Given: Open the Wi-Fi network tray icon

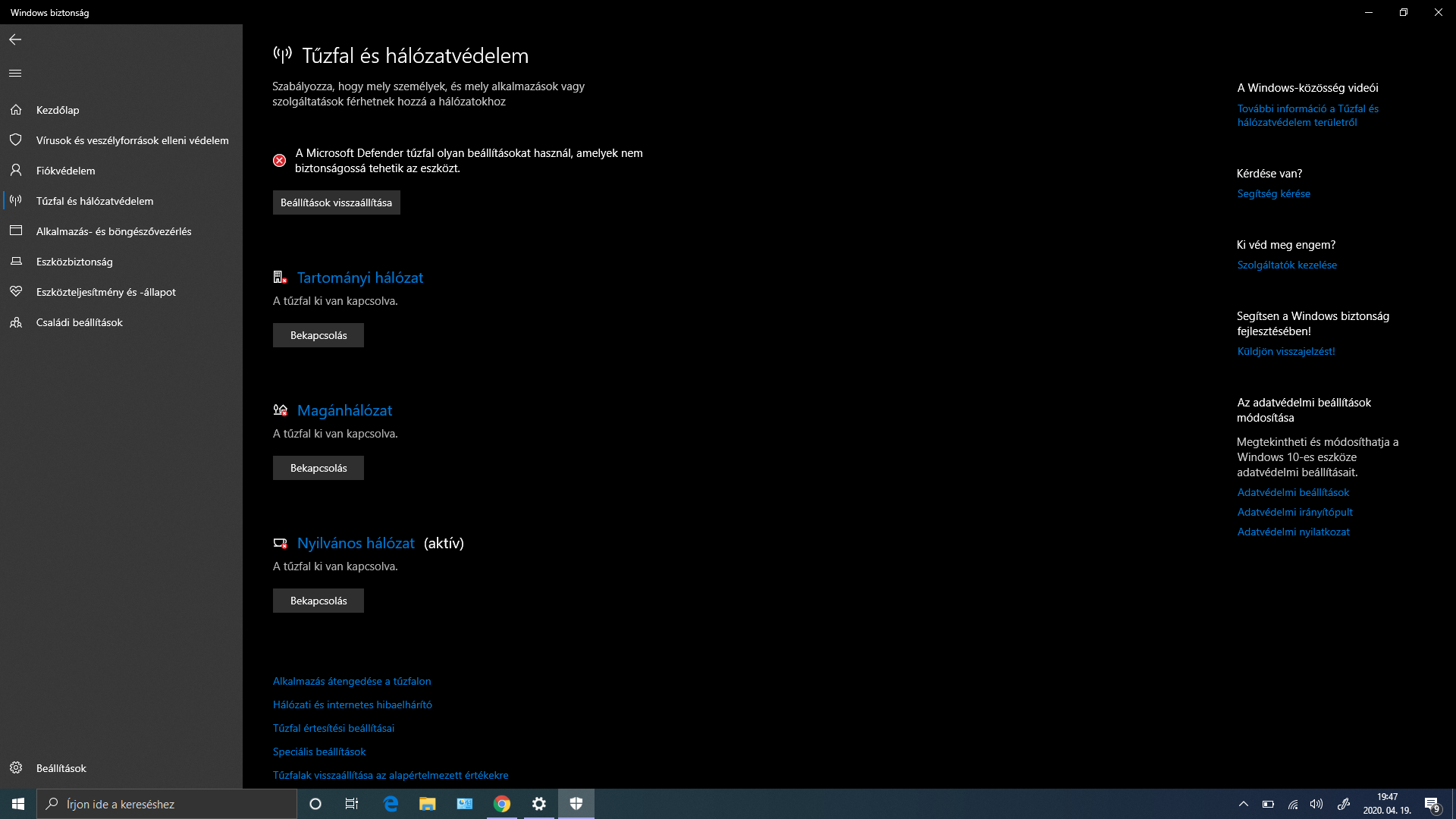Looking at the screenshot, I should [1293, 804].
